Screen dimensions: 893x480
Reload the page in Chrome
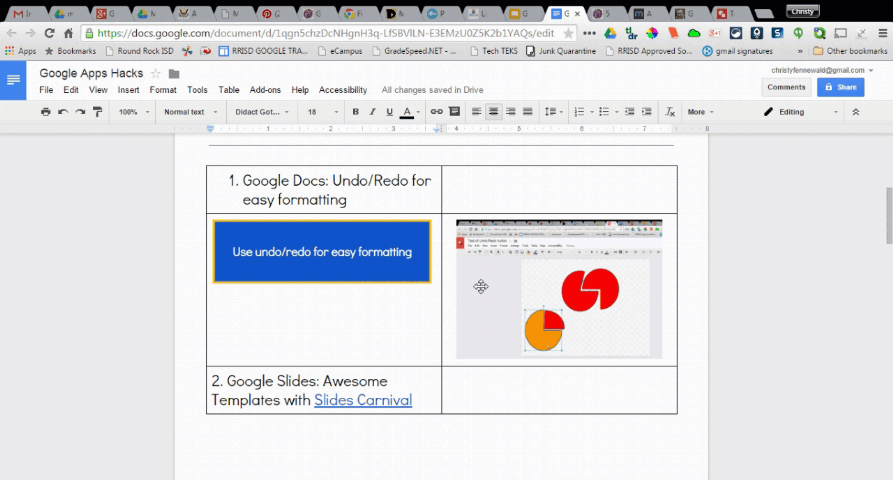(50, 33)
